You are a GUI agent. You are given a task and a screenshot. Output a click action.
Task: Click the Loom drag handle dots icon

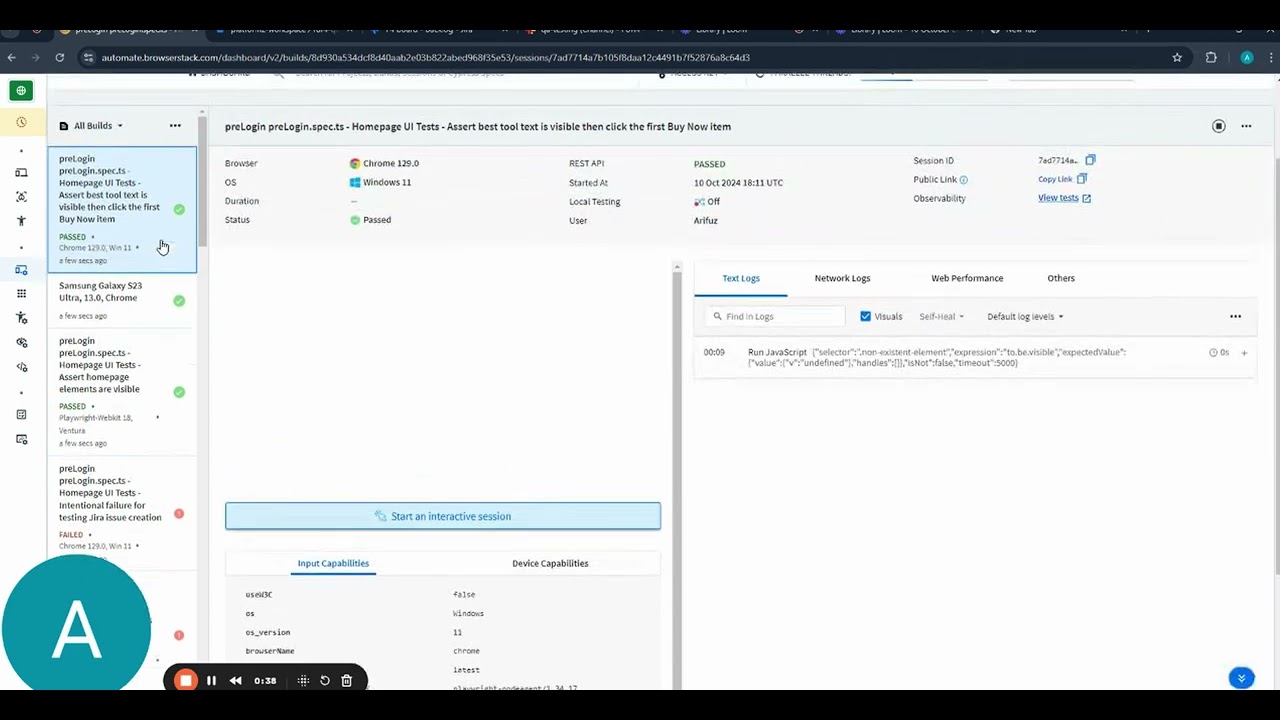[303, 680]
